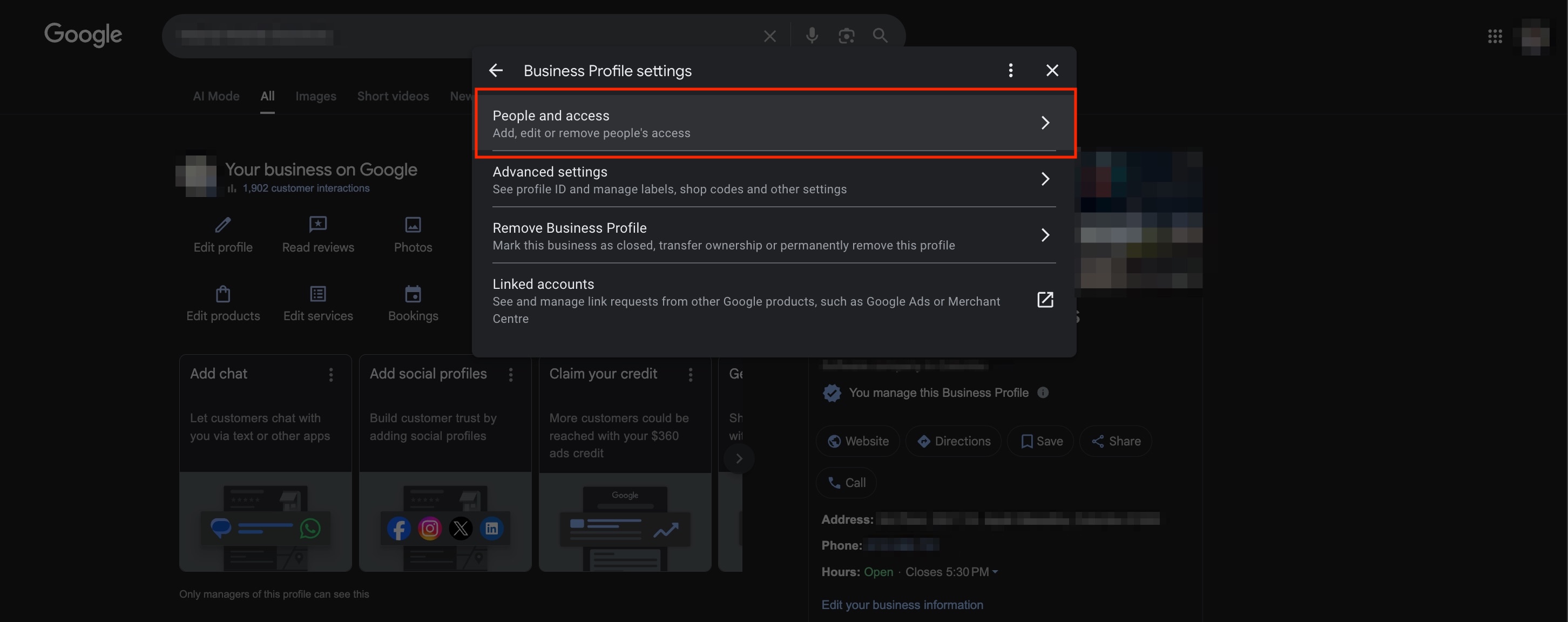
Task: Open search by image camera icon
Action: [x=846, y=36]
